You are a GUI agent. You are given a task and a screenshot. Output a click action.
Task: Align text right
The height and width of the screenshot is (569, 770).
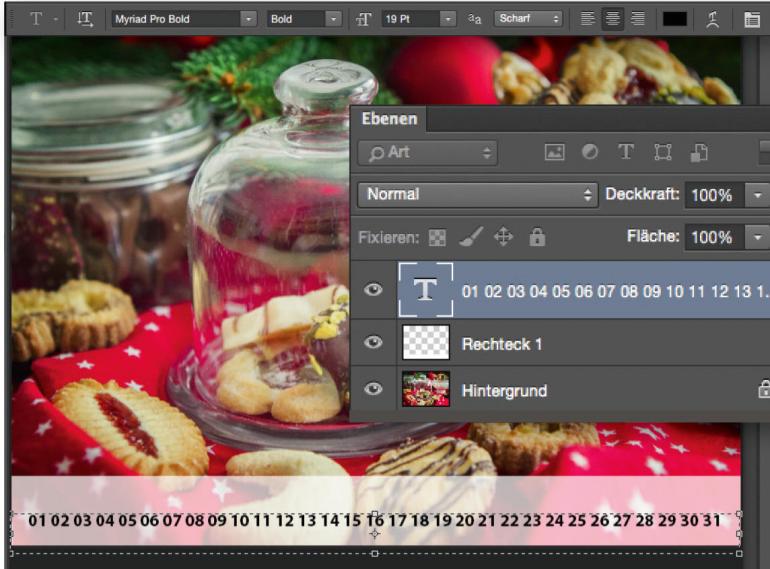click(637, 19)
